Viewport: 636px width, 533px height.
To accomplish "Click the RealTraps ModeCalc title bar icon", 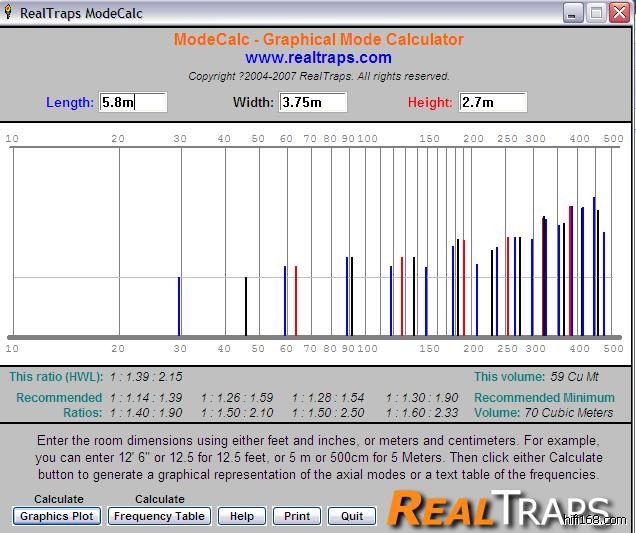I will [x=10, y=12].
